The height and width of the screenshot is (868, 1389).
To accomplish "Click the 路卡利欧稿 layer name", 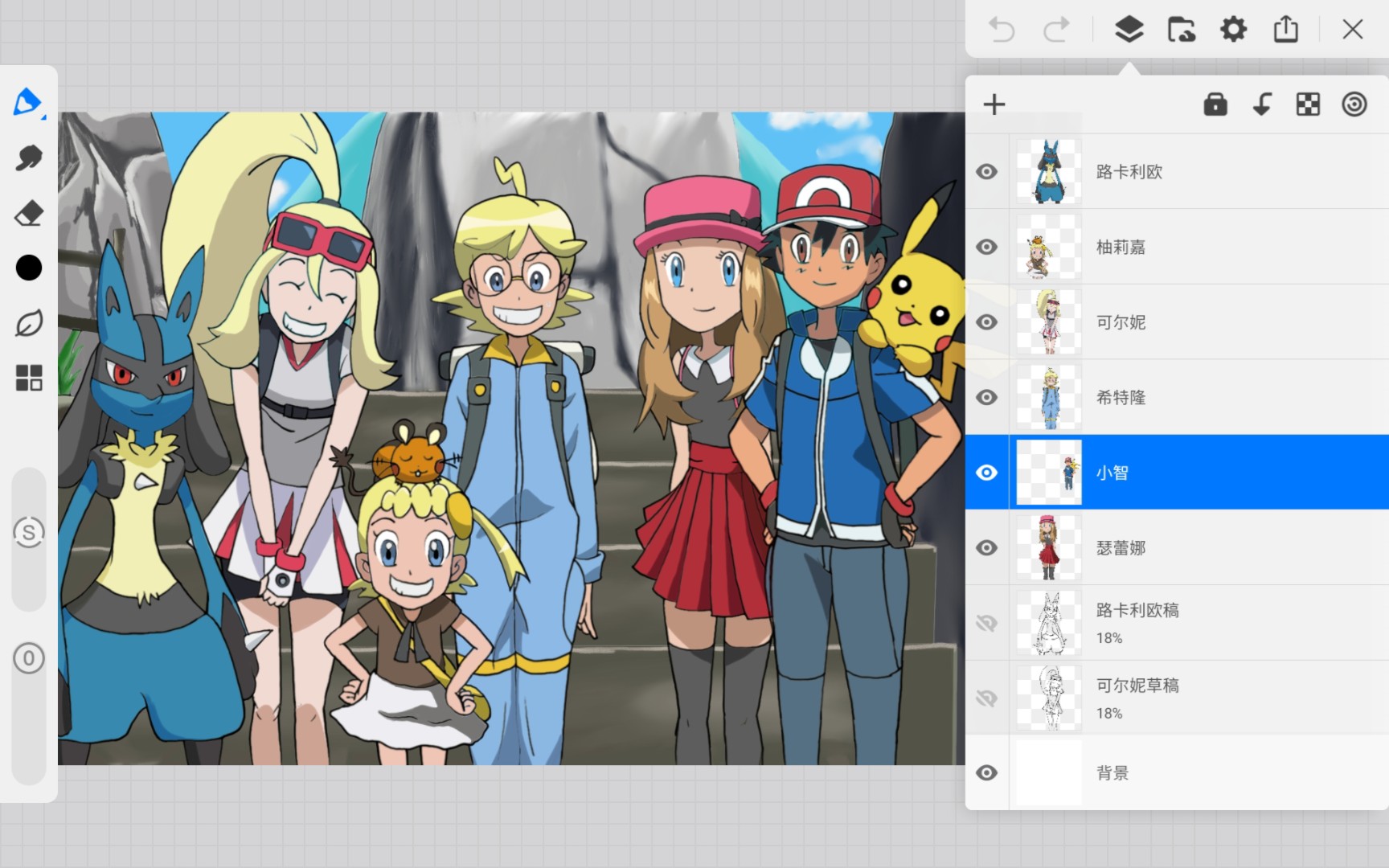I will 1137,611.
